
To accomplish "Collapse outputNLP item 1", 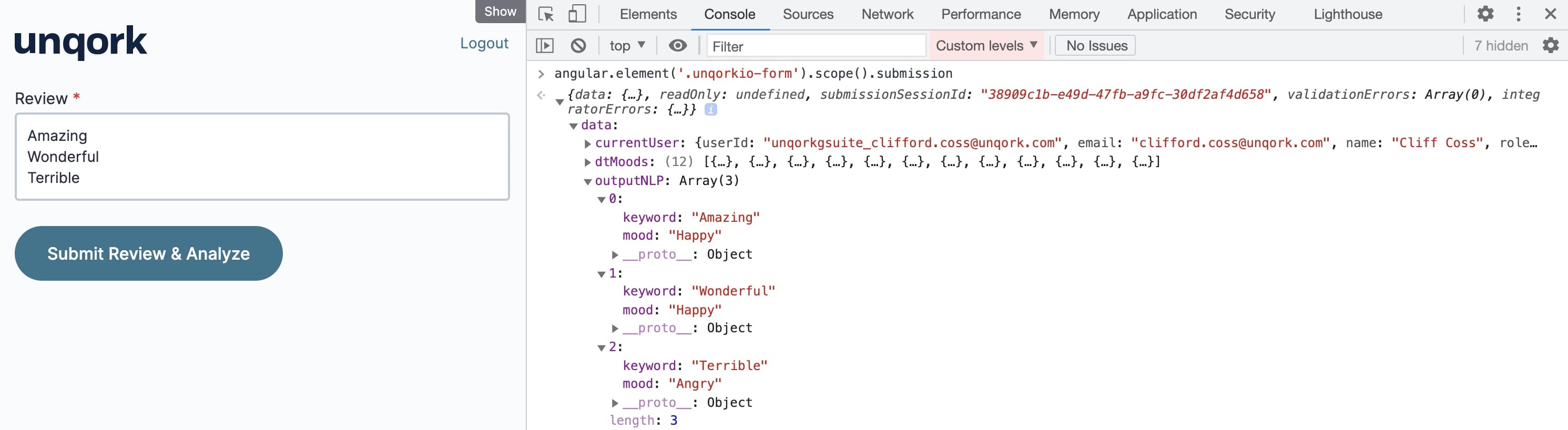I will coord(602,274).
